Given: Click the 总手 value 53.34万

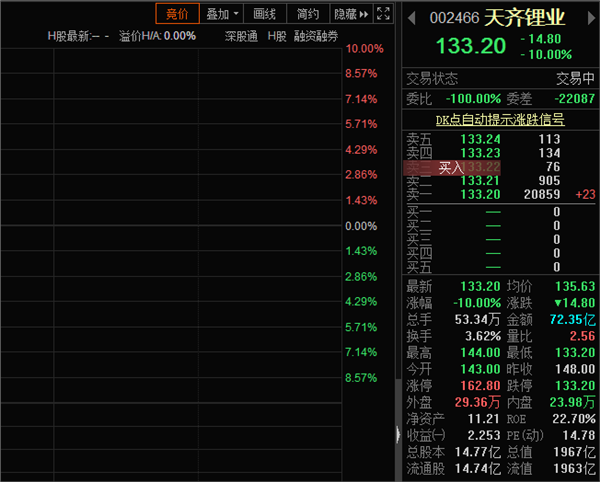Looking at the screenshot, I should [478, 319].
